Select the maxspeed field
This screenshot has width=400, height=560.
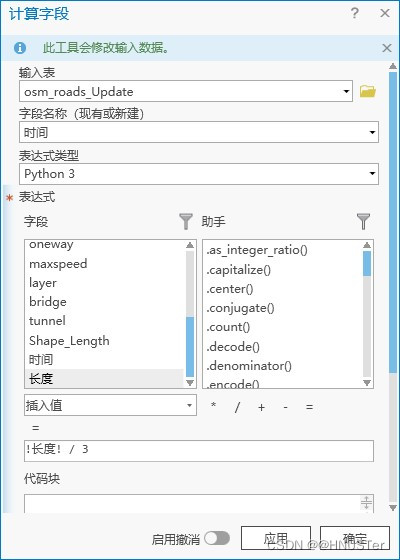pyautogui.click(x=58, y=264)
